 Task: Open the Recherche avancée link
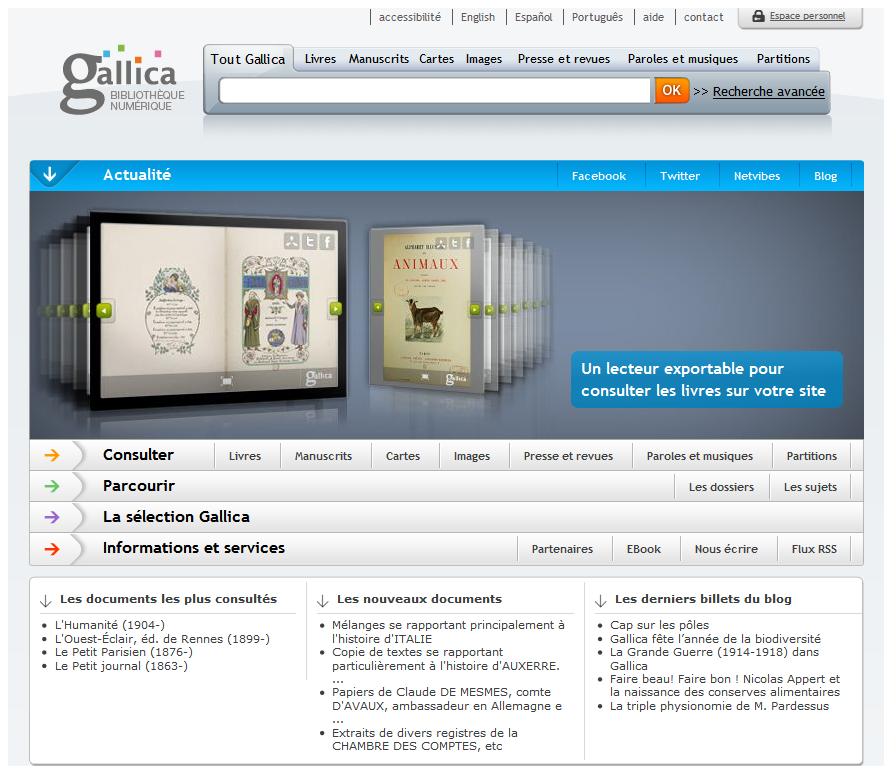point(769,91)
